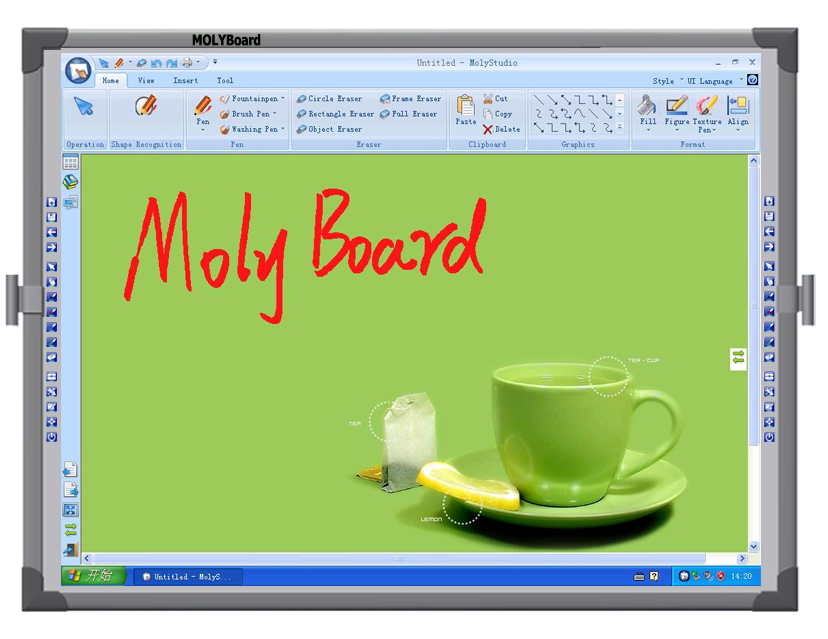Choose the Circle Eraser tool
This screenshot has height=639, width=828.
(329, 99)
